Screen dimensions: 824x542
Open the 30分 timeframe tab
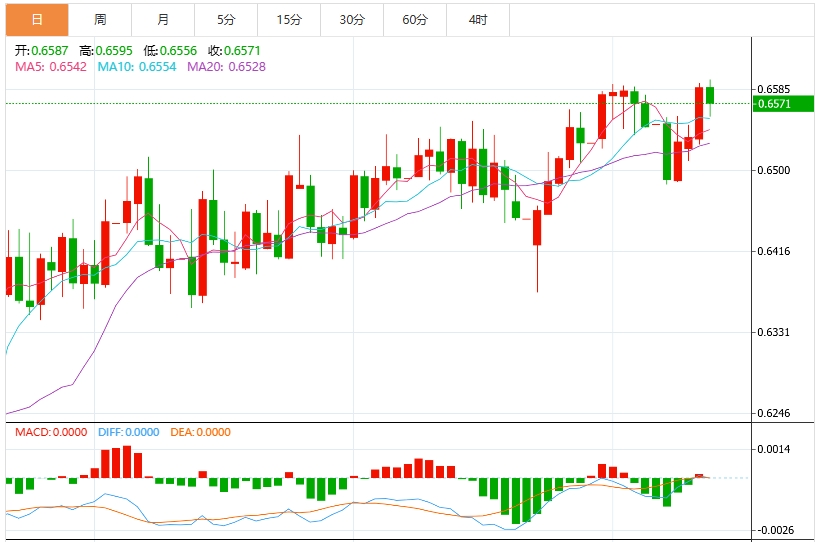(x=352, y=20)
